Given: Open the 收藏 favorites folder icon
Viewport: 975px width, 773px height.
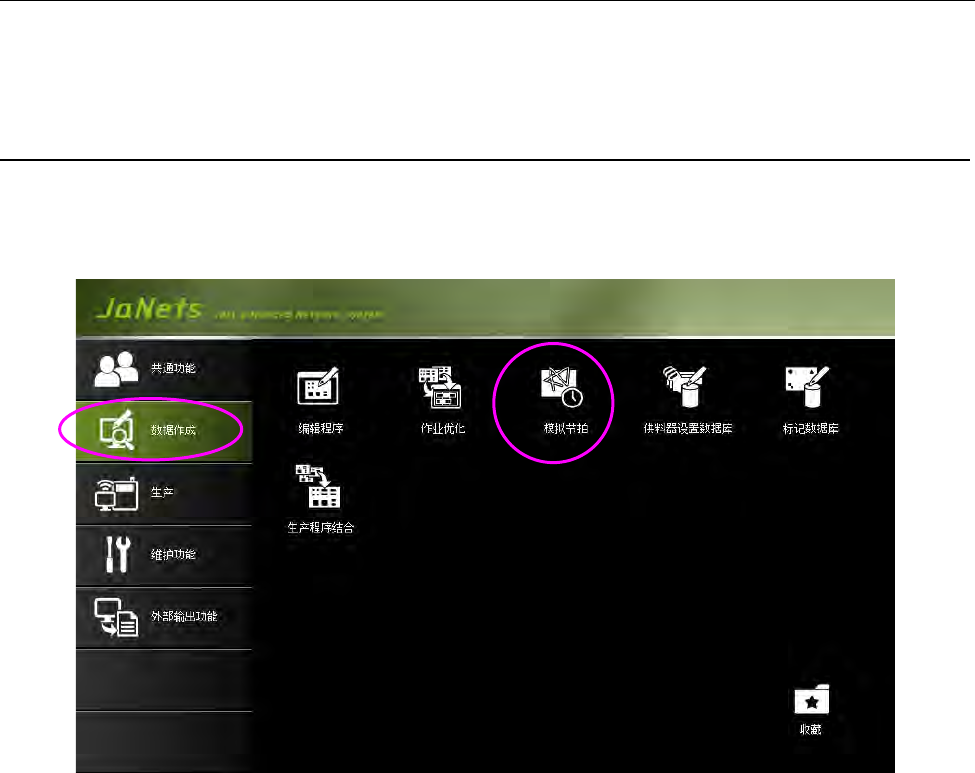Looking at the screenshot, I should pos(811,700).
